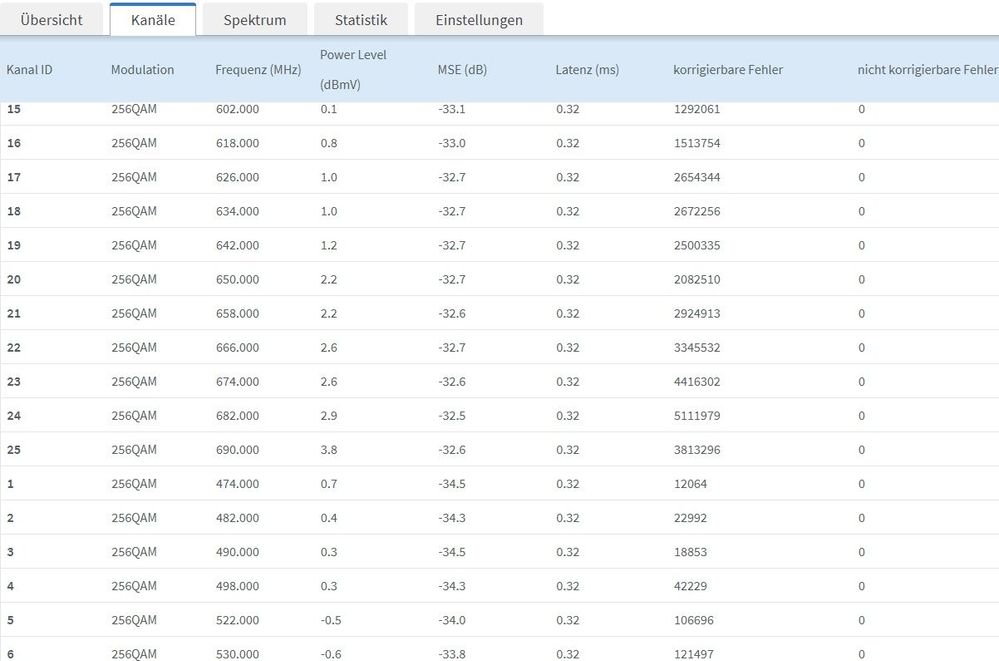Viewport: 999px width, 661px height.
Task: Click frequency value 690.000
Action: 237,450
